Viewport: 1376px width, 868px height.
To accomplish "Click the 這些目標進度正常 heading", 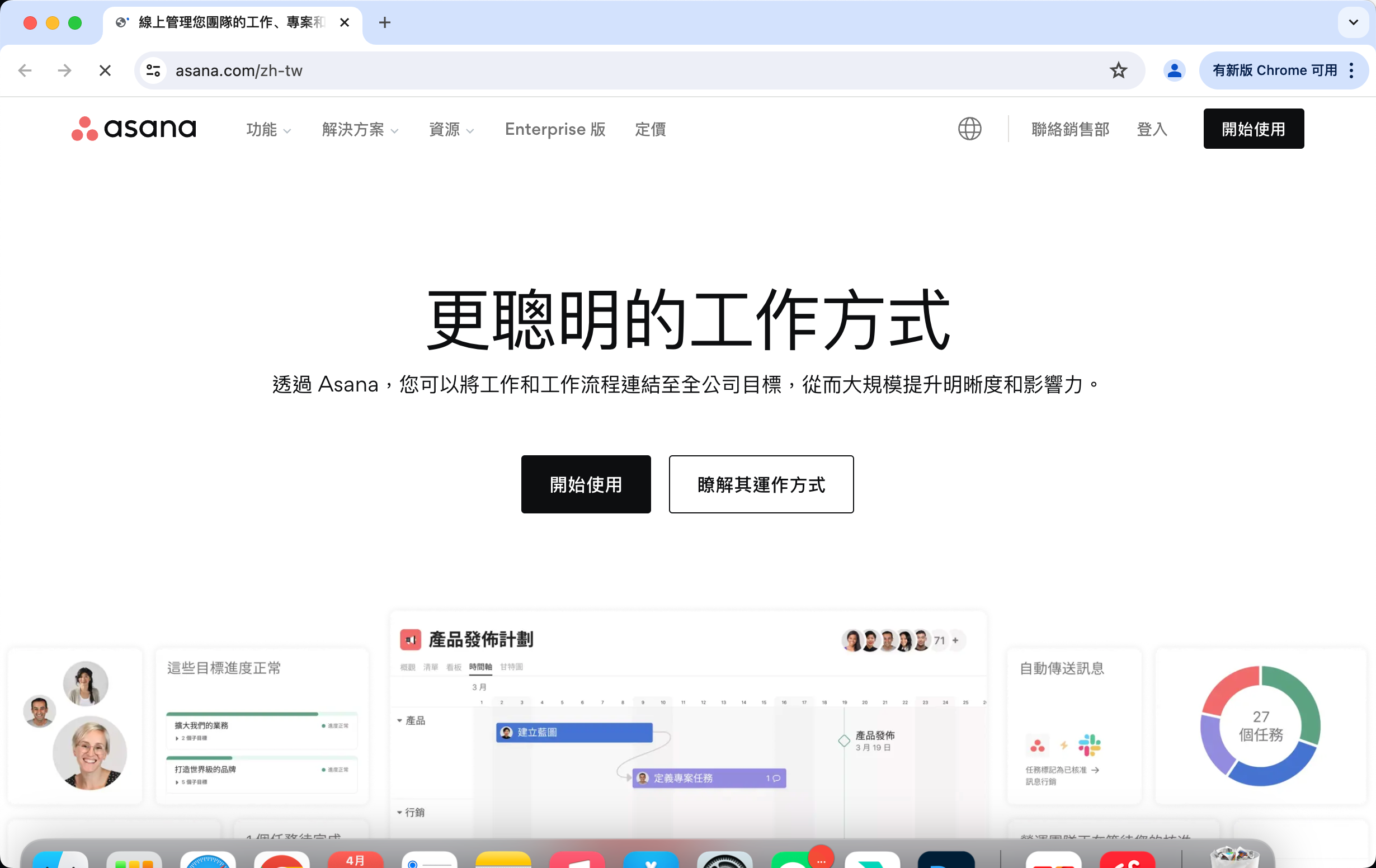I will coord(224,668).
